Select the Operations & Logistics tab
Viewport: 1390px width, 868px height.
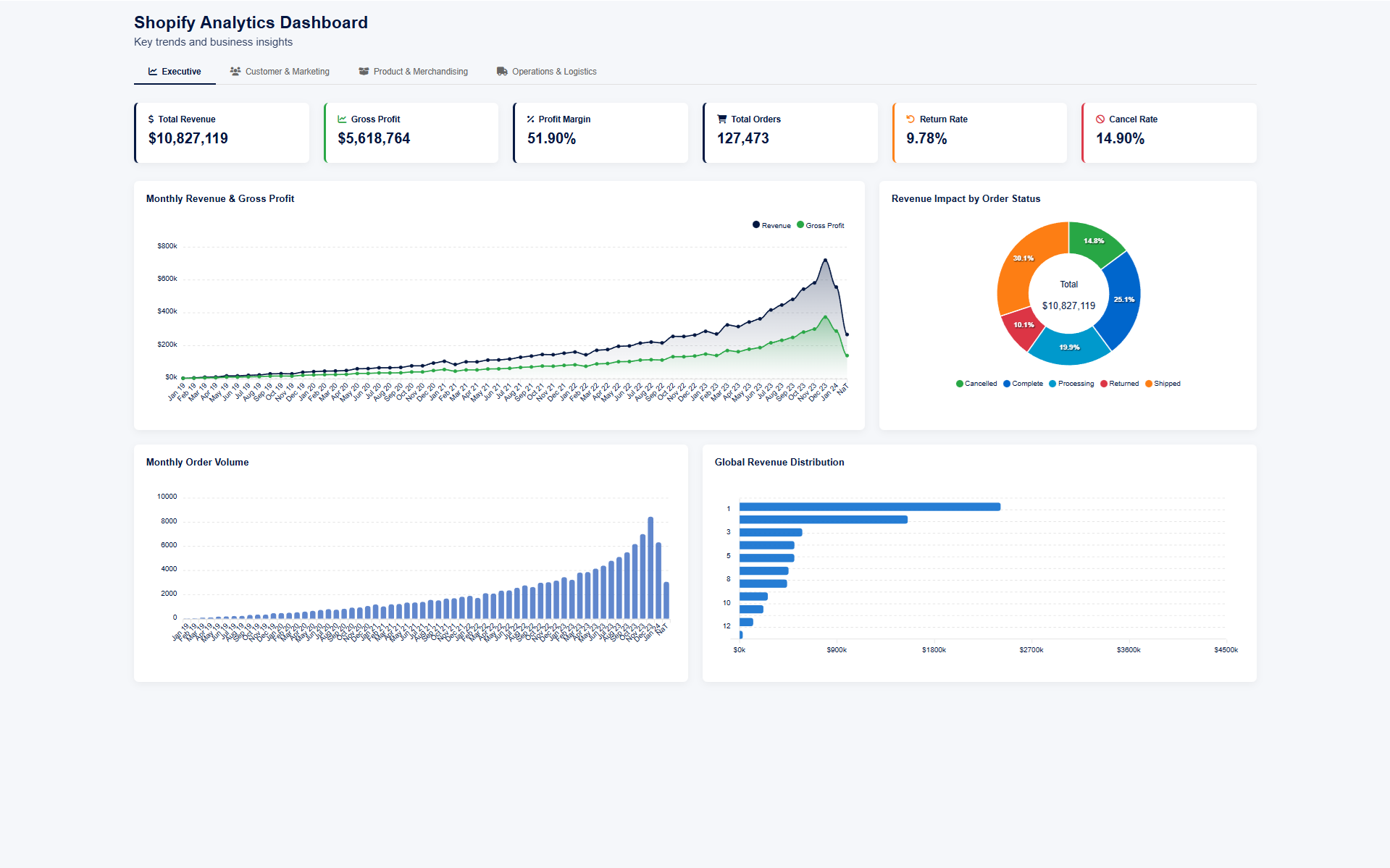[547, 71]
